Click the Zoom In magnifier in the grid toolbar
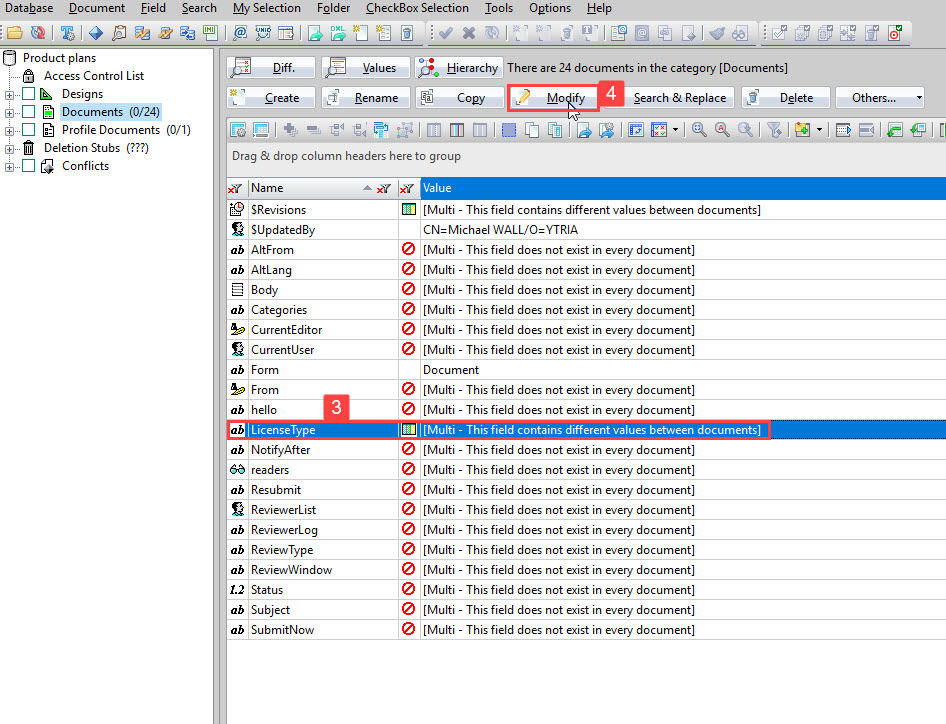The width and height of the screenshot is (946, 724). tap(698, 130)
